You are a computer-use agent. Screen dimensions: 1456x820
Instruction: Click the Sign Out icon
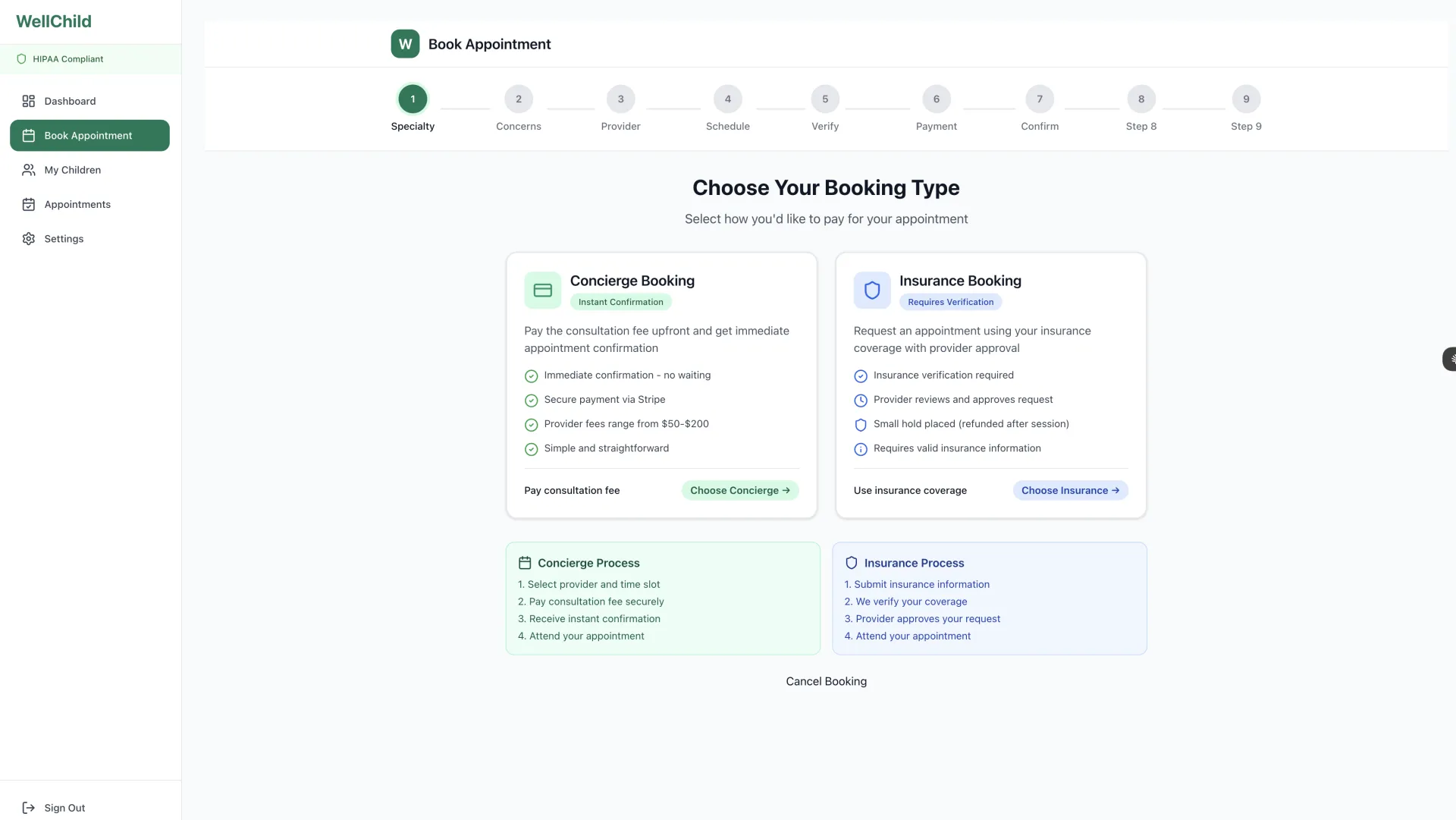pos(28,808)
